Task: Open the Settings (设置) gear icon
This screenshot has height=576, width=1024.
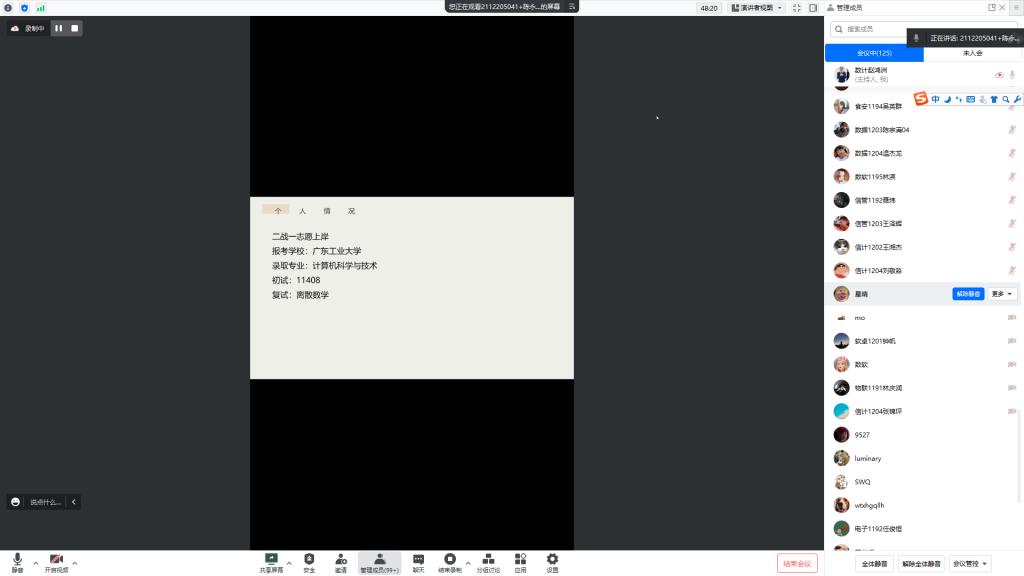Action: [552, 561]
